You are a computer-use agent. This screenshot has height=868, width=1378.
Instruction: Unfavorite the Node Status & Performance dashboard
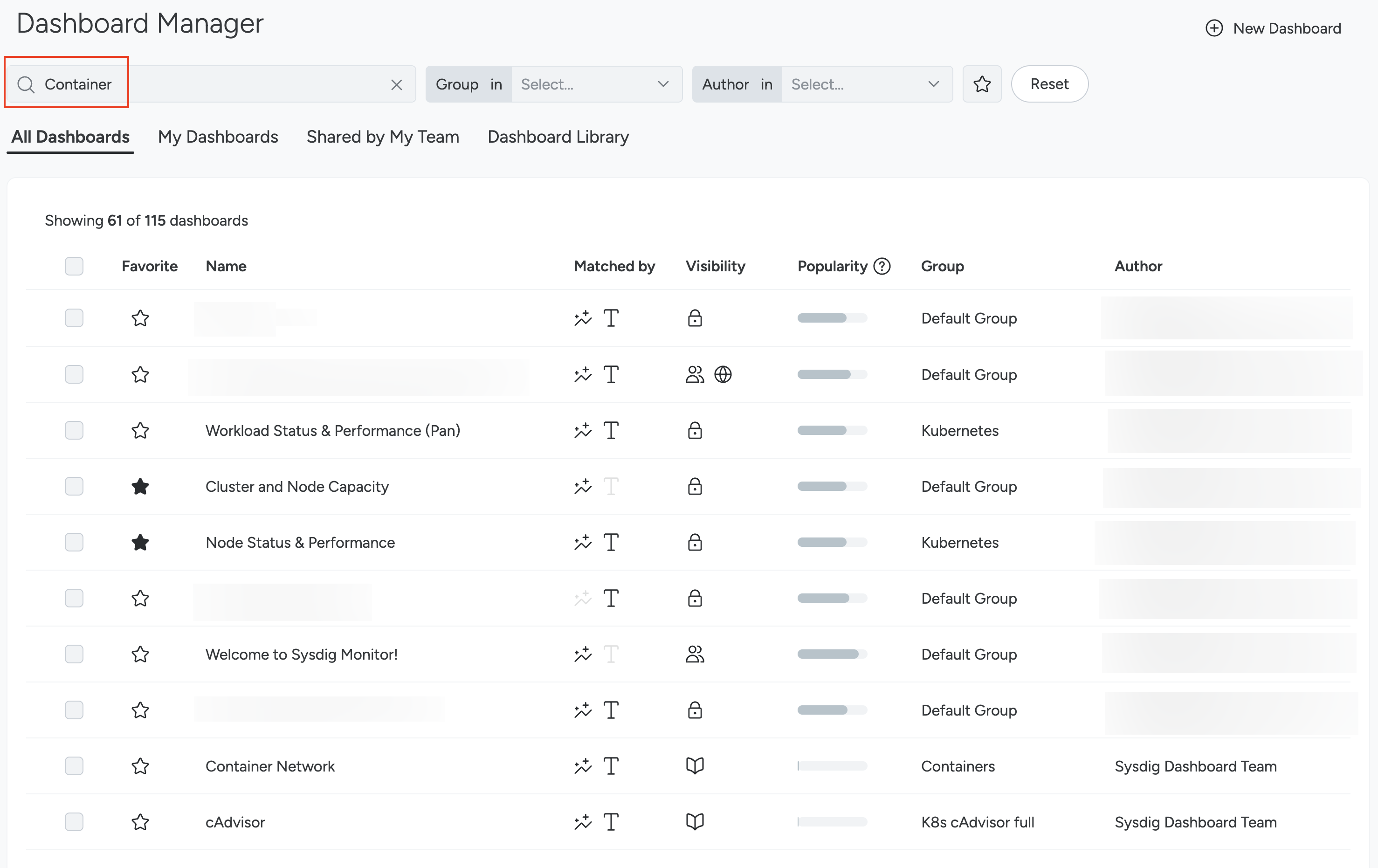tap(140, 543)
